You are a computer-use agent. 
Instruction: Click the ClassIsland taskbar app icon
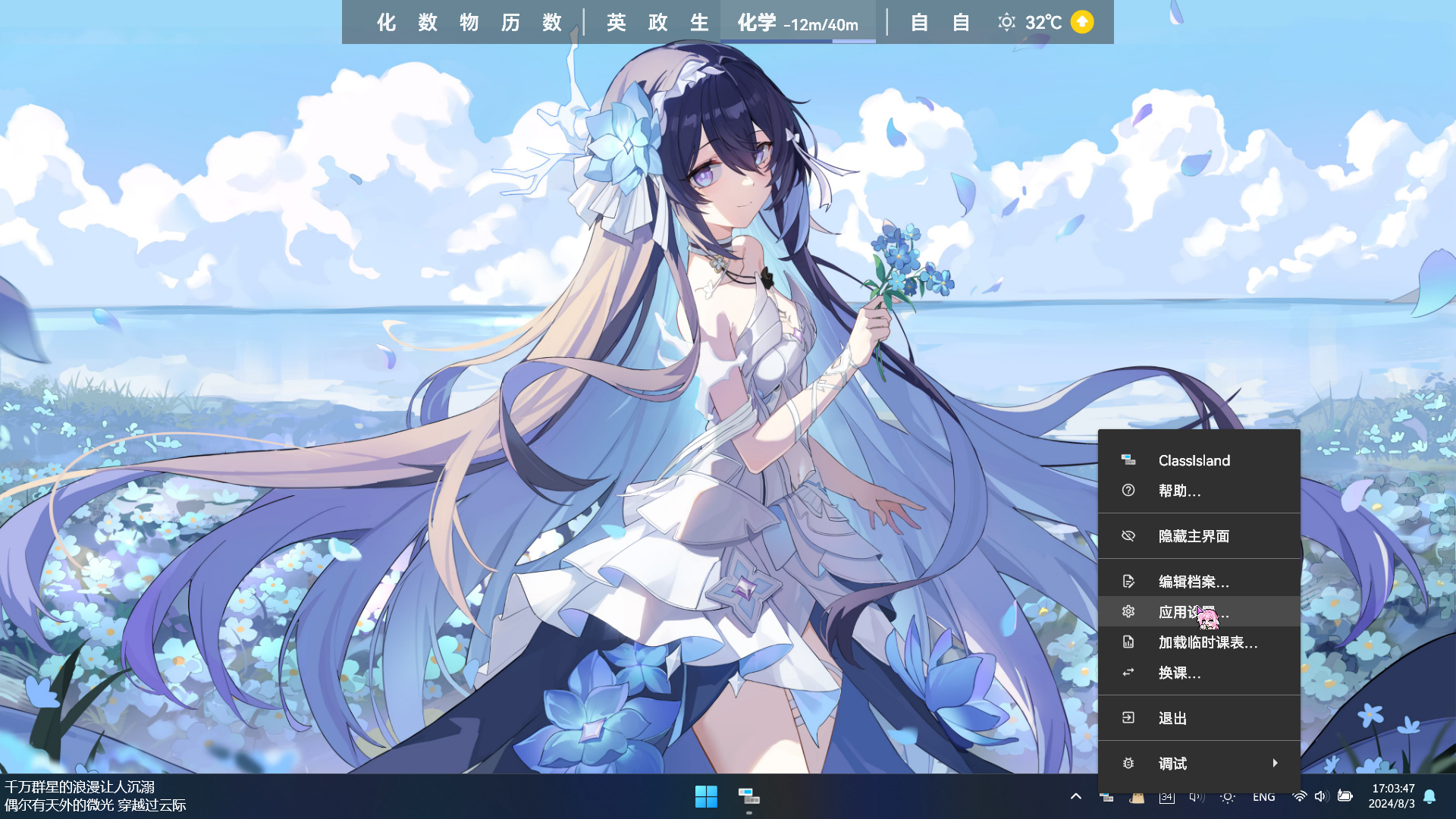point(749,796)
